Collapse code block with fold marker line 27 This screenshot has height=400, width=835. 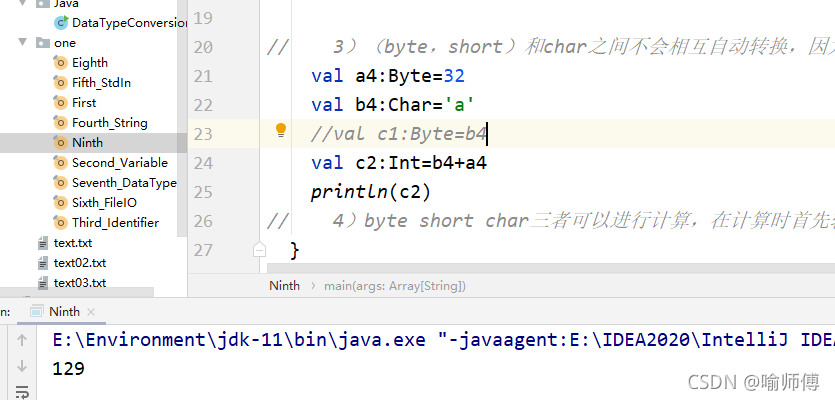coord(259,249)
